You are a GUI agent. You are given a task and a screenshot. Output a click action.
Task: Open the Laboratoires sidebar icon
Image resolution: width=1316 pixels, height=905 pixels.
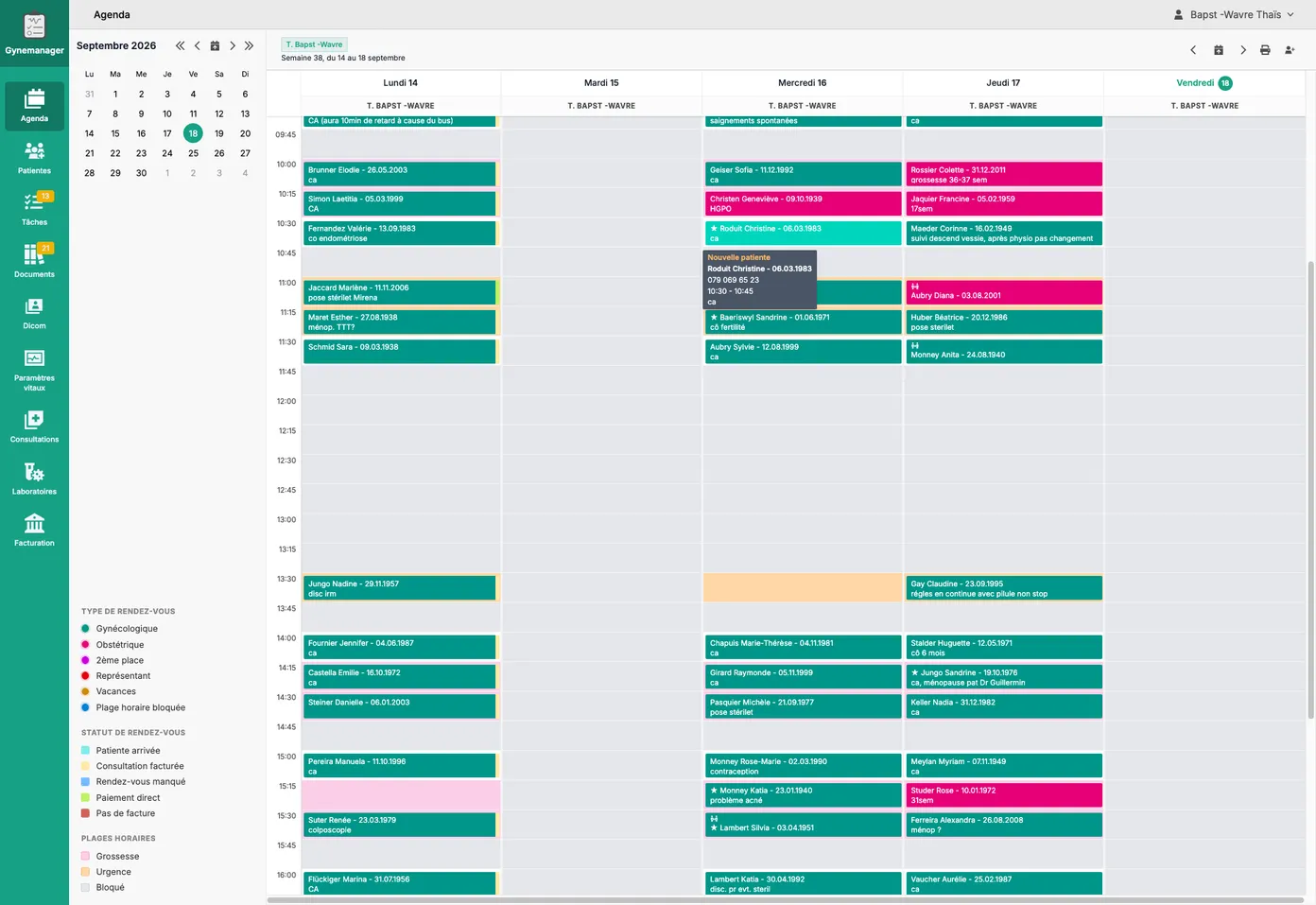tap(34, 479)
